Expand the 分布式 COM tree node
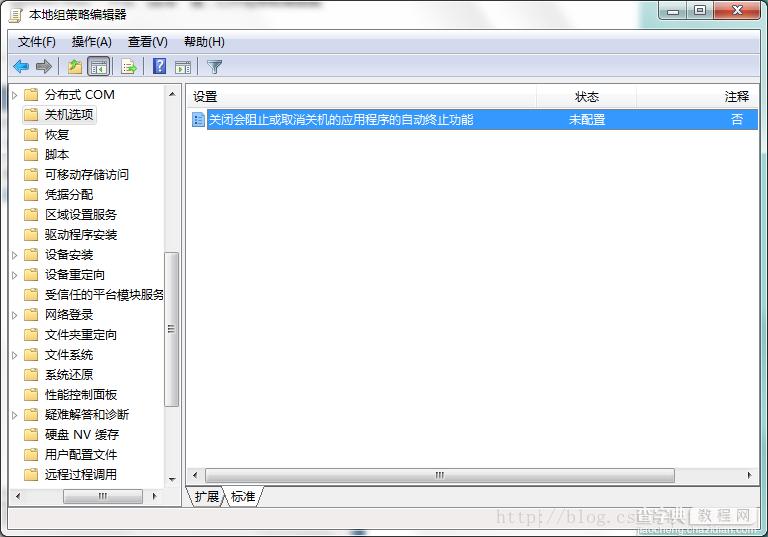768x537 pixels. point(15,95)
